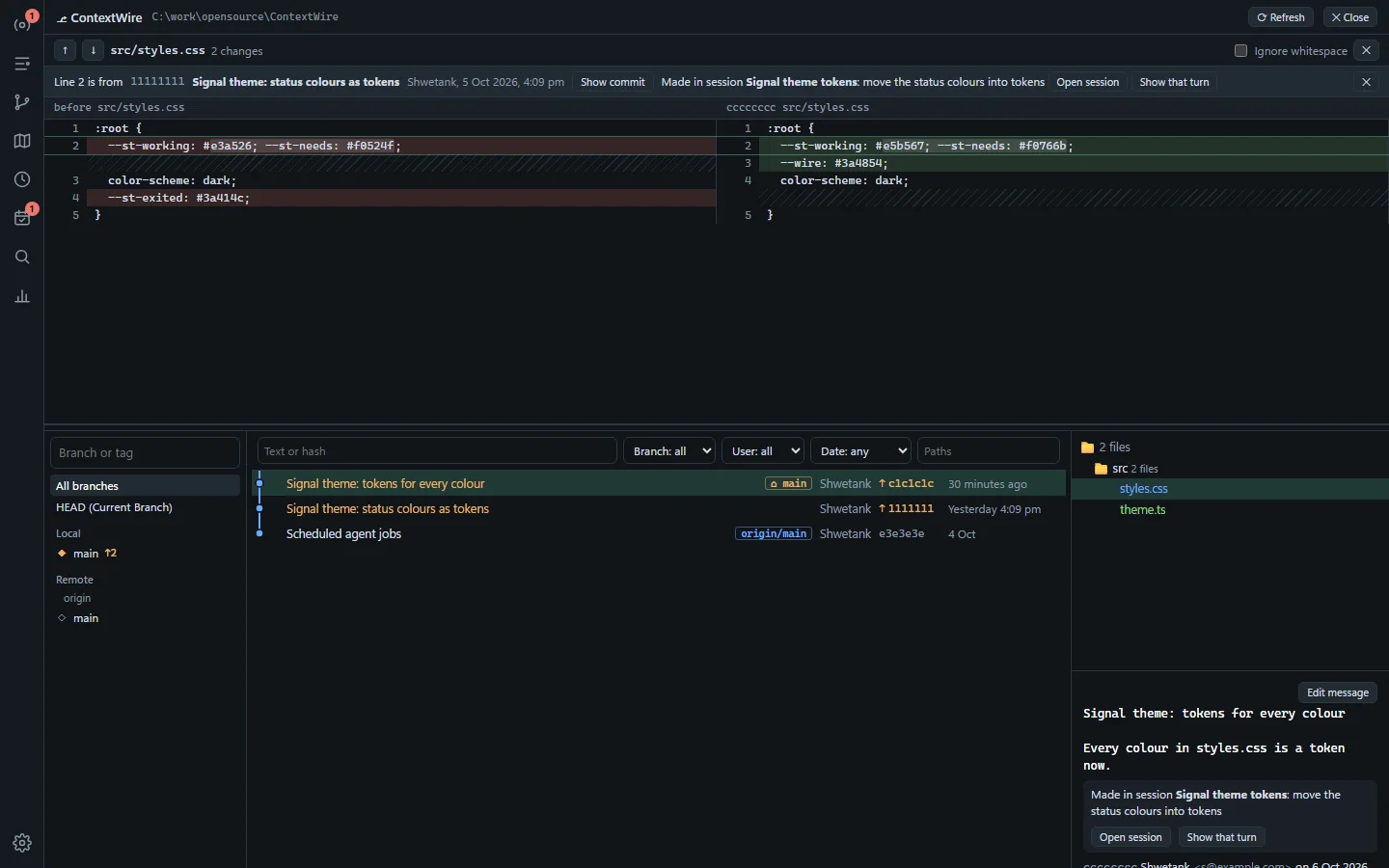Open the settings gear in sidebar
Image resolution: width=1389 pixels, height=868 pixels.
click(x=22, y=843)
